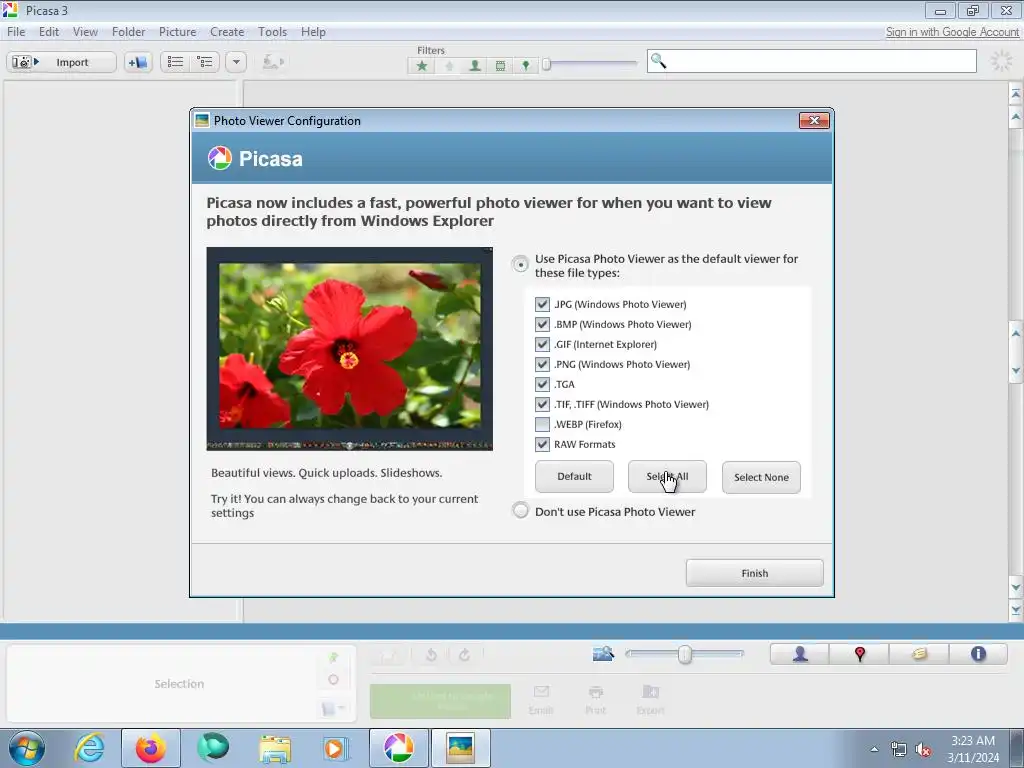The image size is (1024, 768).
Task: Click the red hibiscus preview image
Action: 349,349
